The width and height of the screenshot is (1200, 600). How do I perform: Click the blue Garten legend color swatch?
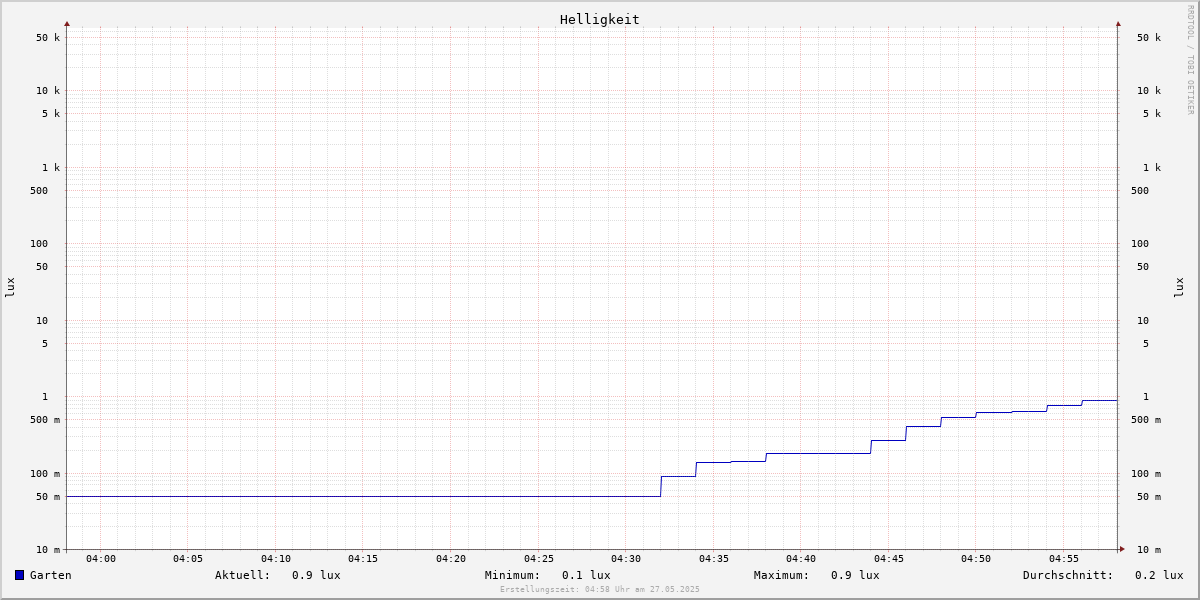click(19, 575)
